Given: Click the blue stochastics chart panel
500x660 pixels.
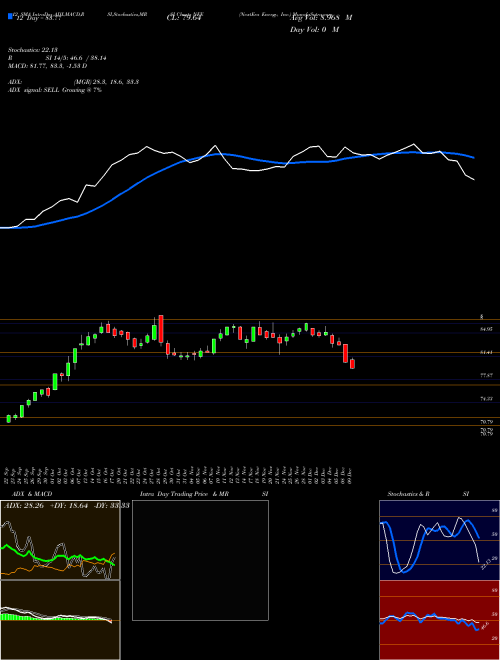Looking at the screenshot, I should [439, 540].
